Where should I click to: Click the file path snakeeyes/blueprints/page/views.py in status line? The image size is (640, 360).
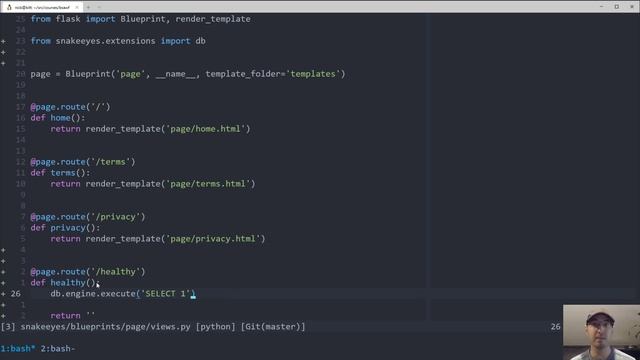tap(105, 327)
